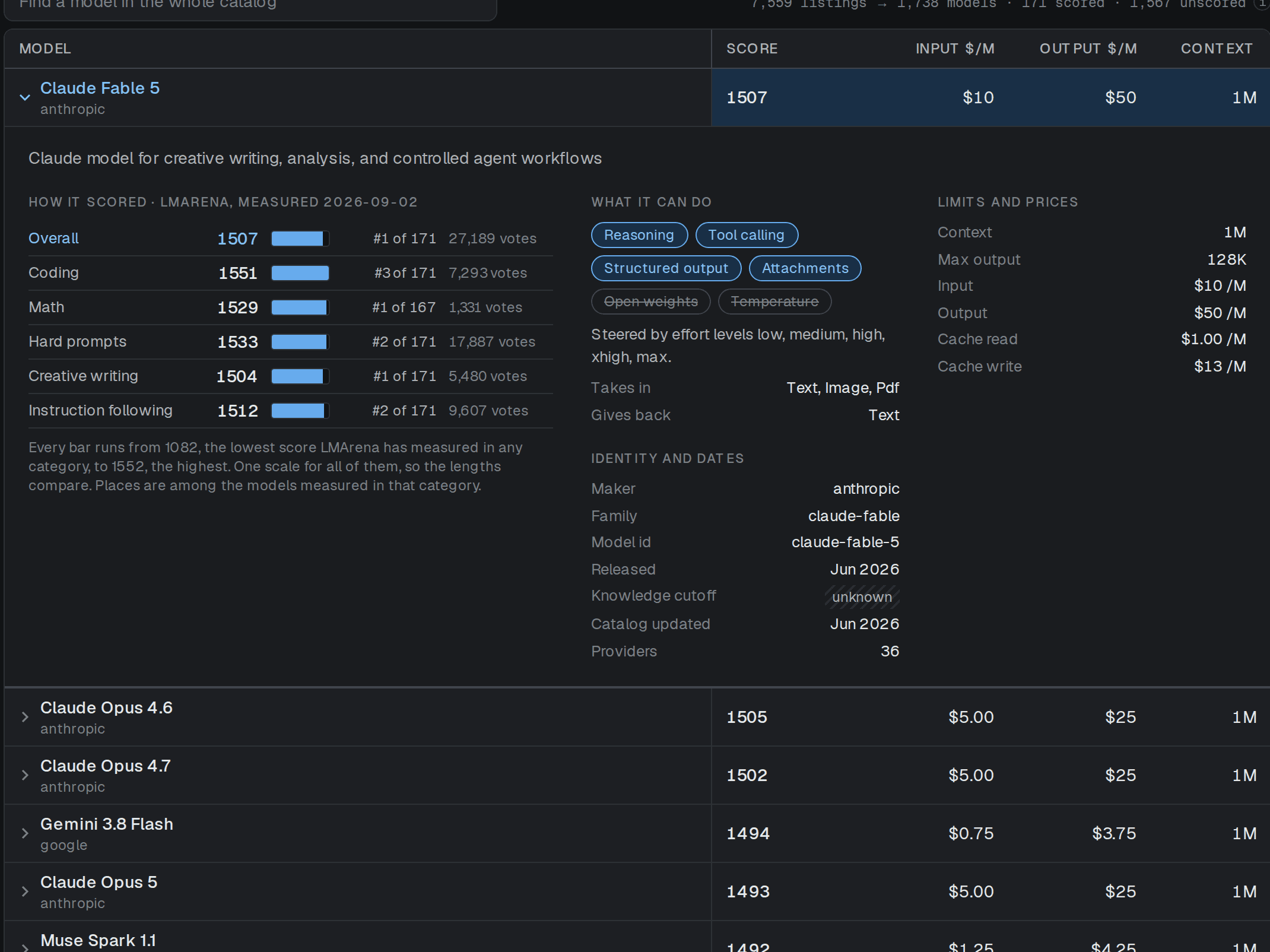Click the Claude Opus 4.6 score 1505
The image size is (1270, 952).
tap(747, 717)
